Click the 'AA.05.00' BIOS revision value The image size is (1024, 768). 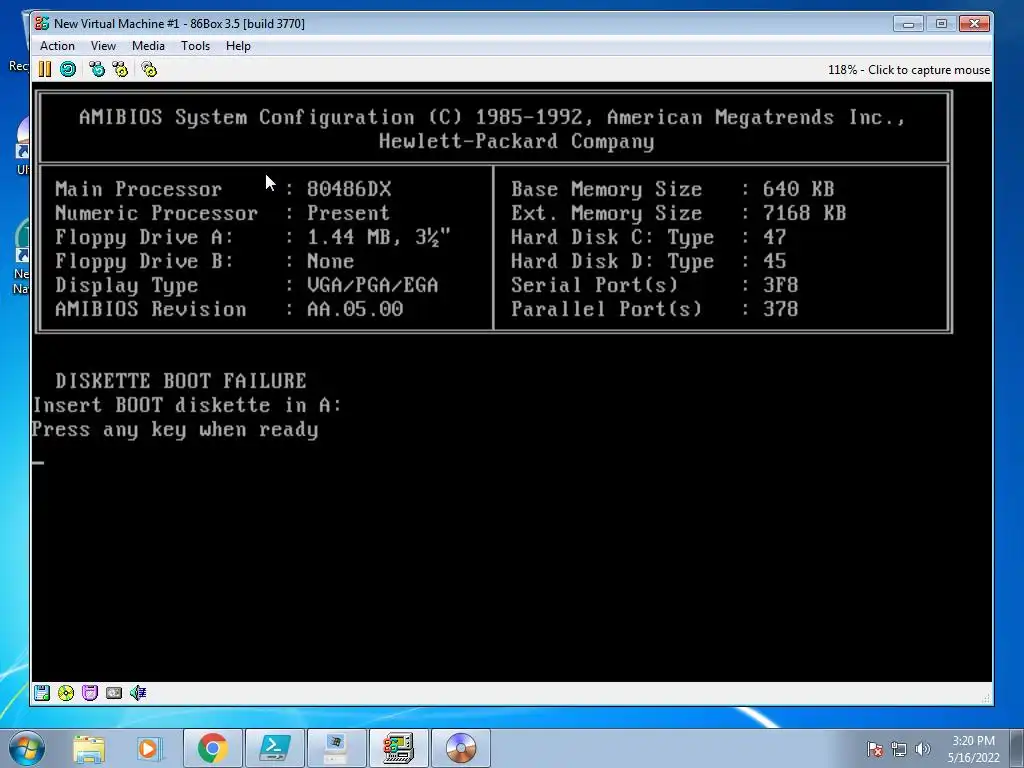(355, 309)
